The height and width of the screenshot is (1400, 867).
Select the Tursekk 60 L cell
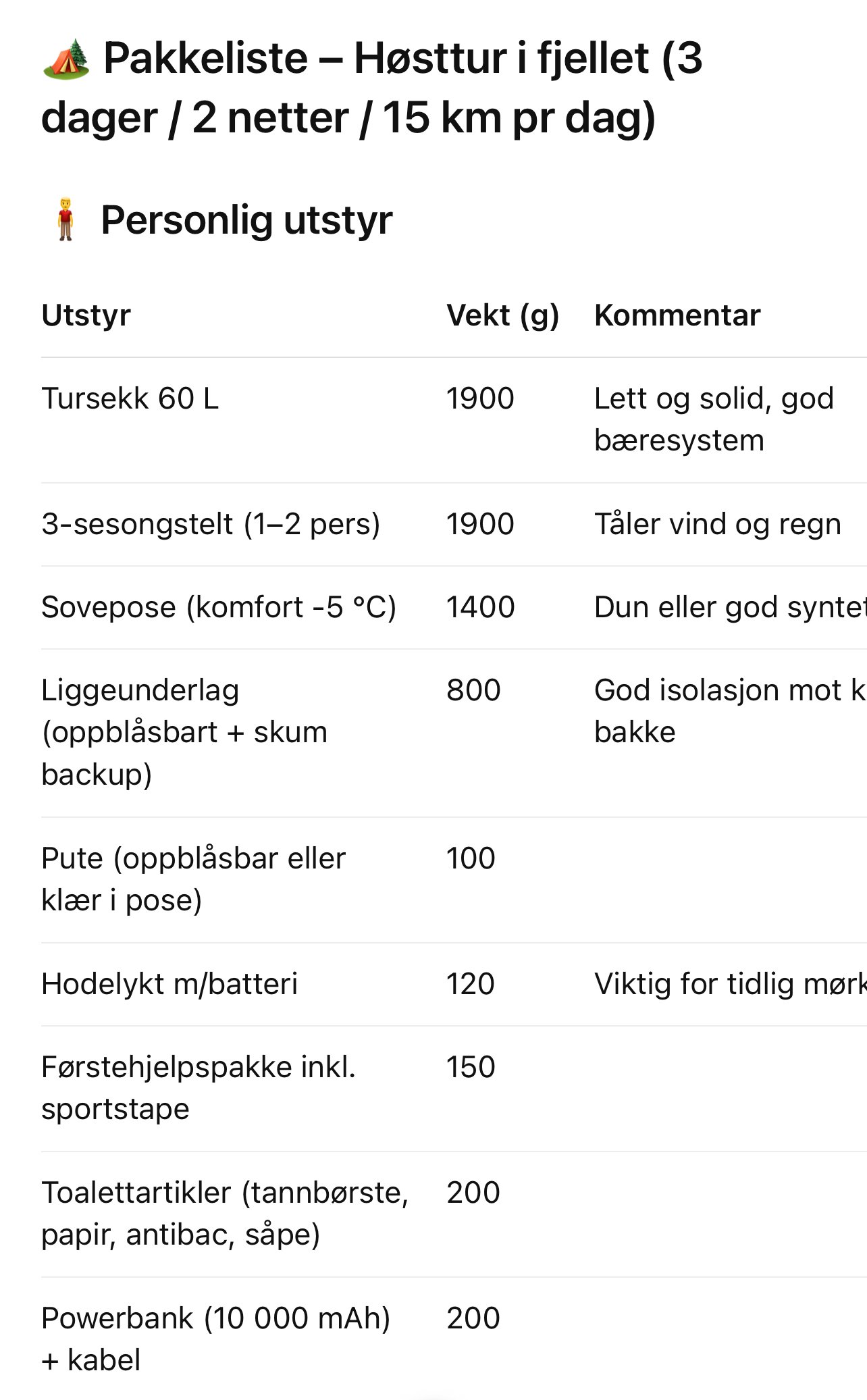[x=130, y=398]
